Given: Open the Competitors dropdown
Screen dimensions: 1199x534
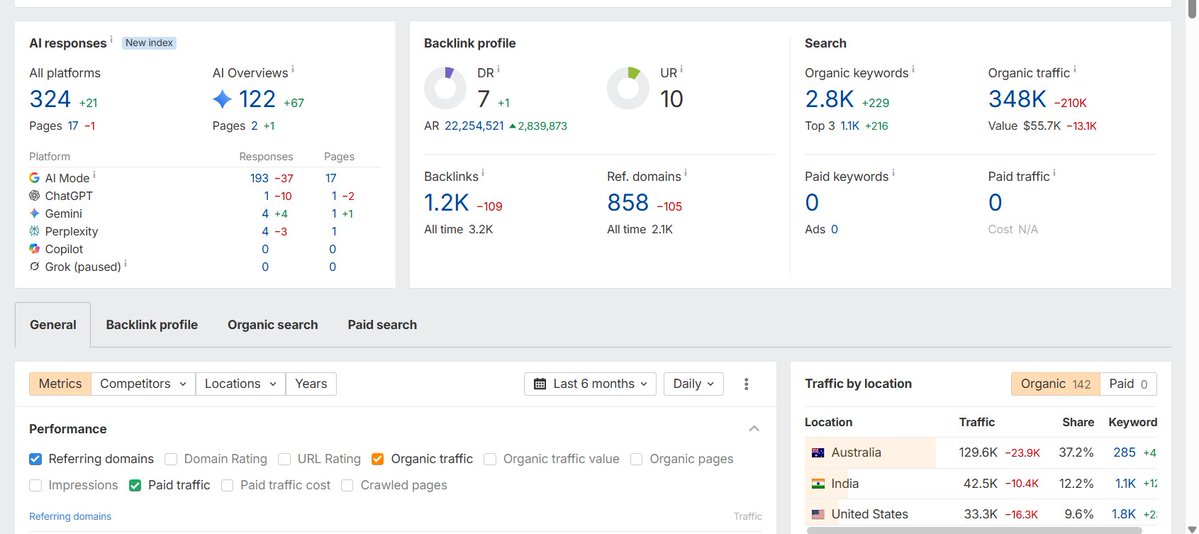Looking at the screenshot, I should (143, 384).
